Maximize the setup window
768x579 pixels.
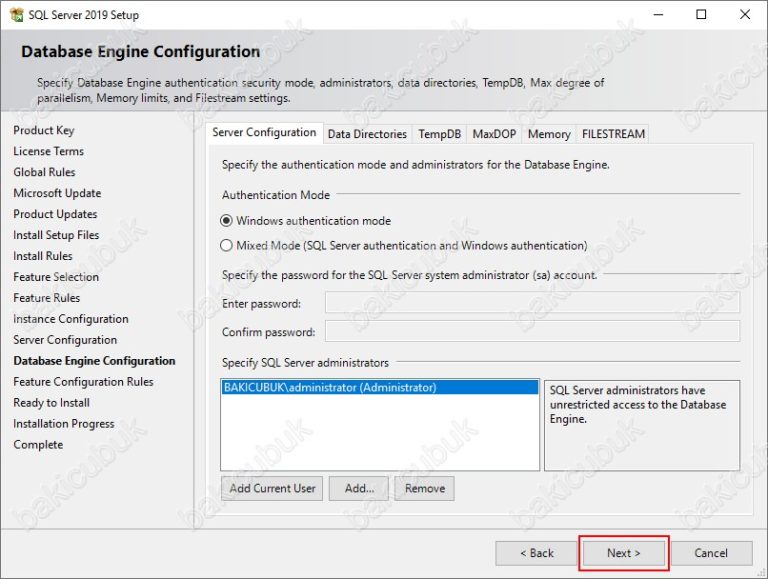(700, 15)
